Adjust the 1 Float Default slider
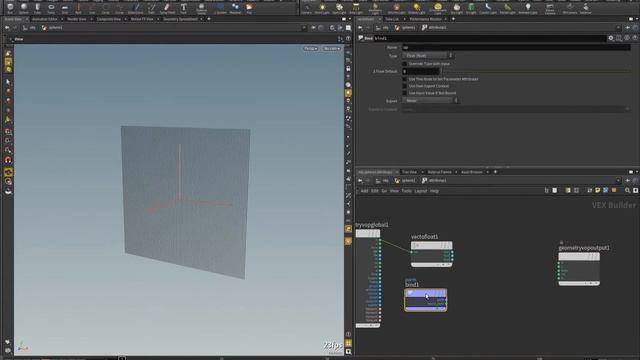The height and width of the screenshot is (360, 640). click(537, 71)
